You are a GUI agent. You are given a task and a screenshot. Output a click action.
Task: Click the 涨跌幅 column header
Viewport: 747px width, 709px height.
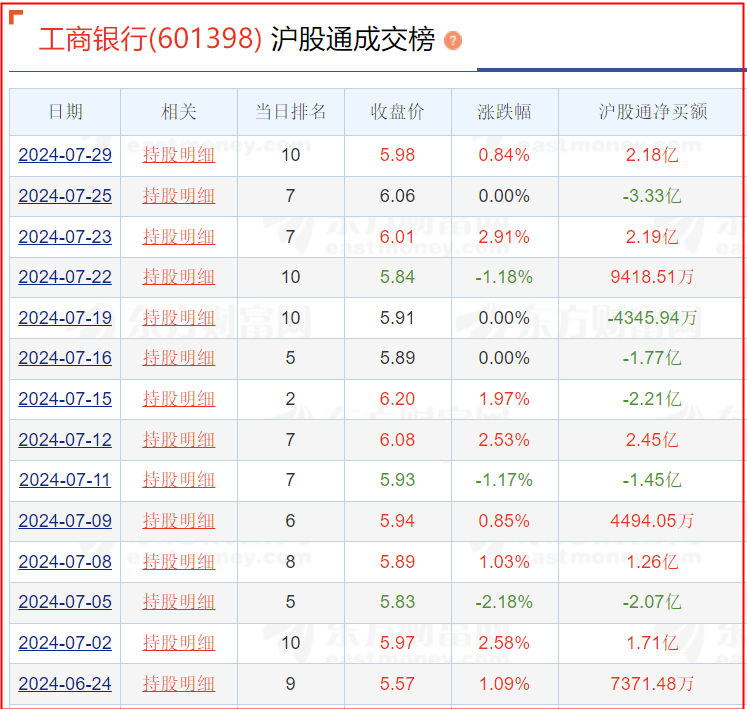tap(505, 112)
